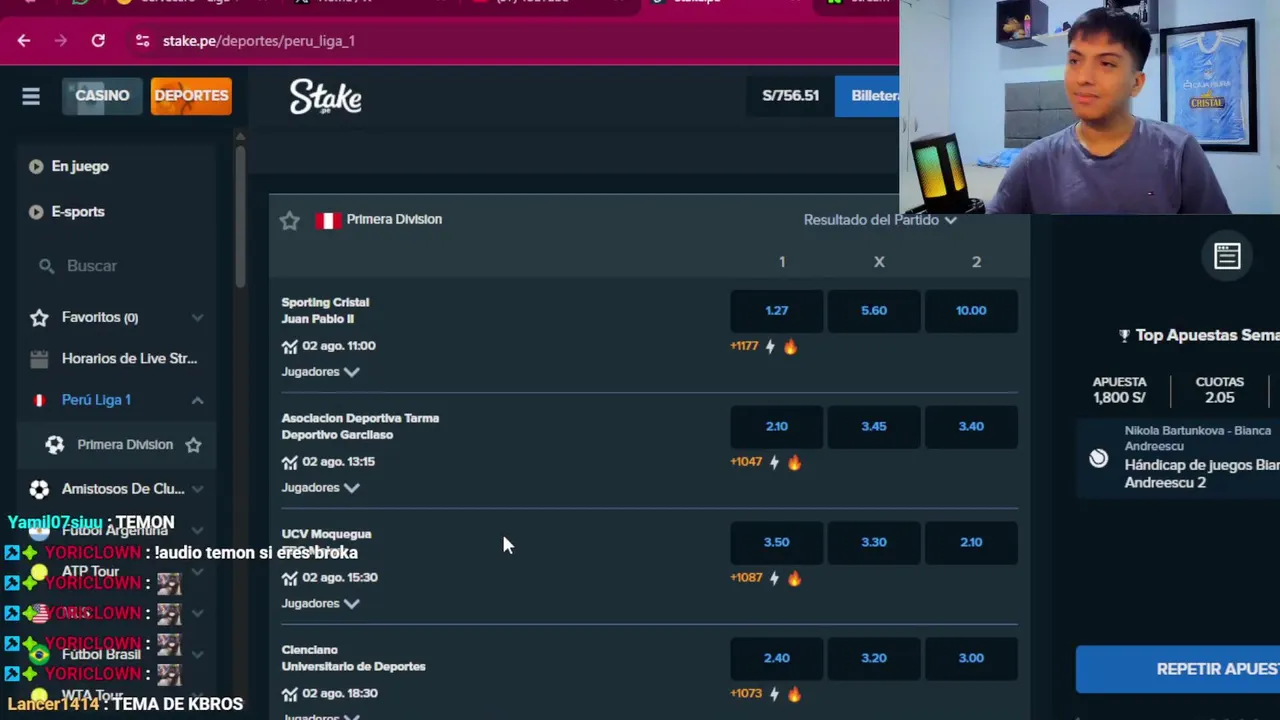The height and width of the screenshot is (720, 1280).
Task: Click the film icon beside Horarios
Action: 39,359
